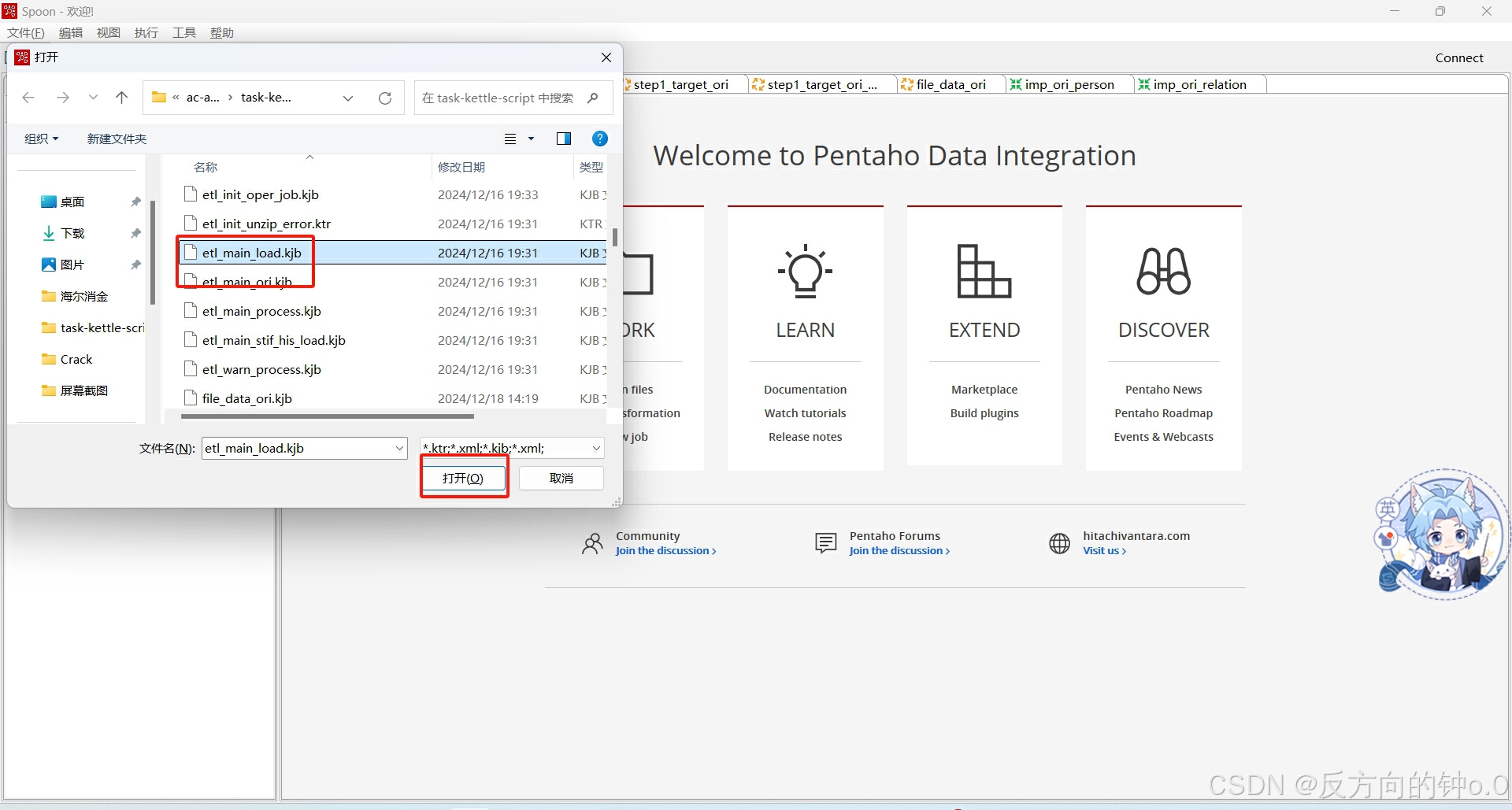Switch to imp_ori_person tab
The height and width of the screenshot is (810, 1512).
click(1069, 84)
